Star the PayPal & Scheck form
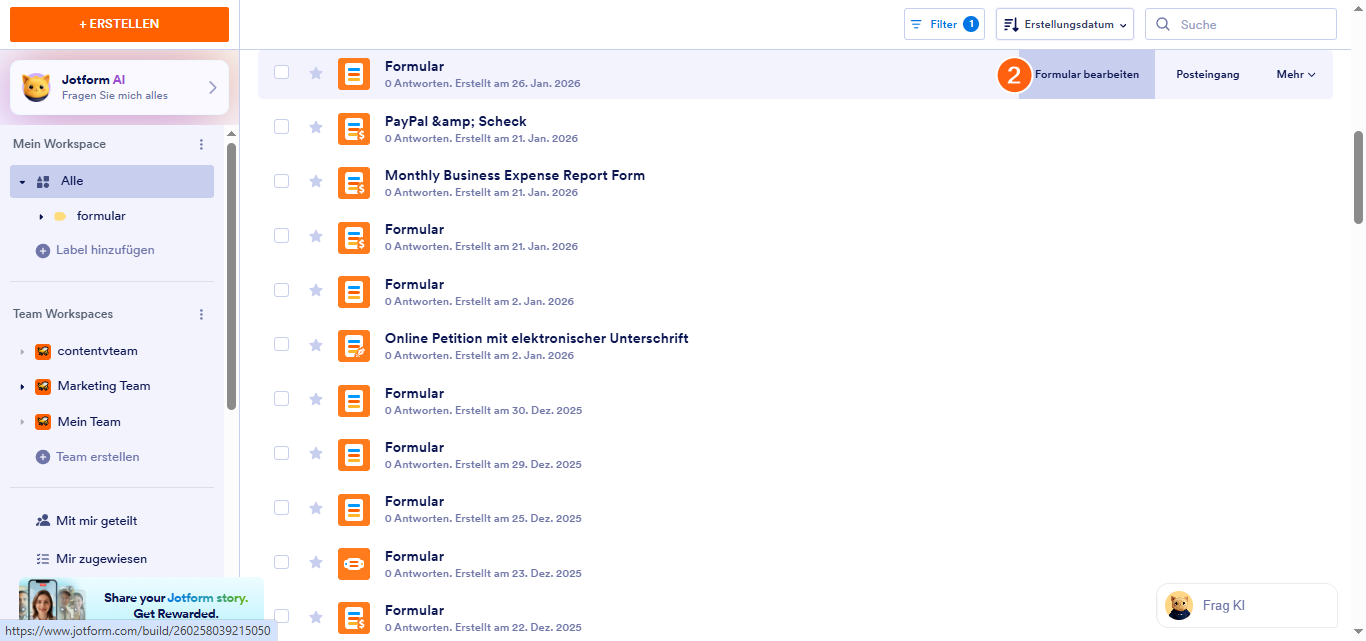Viewport: 1366px width, 641px height. (316, 127)
